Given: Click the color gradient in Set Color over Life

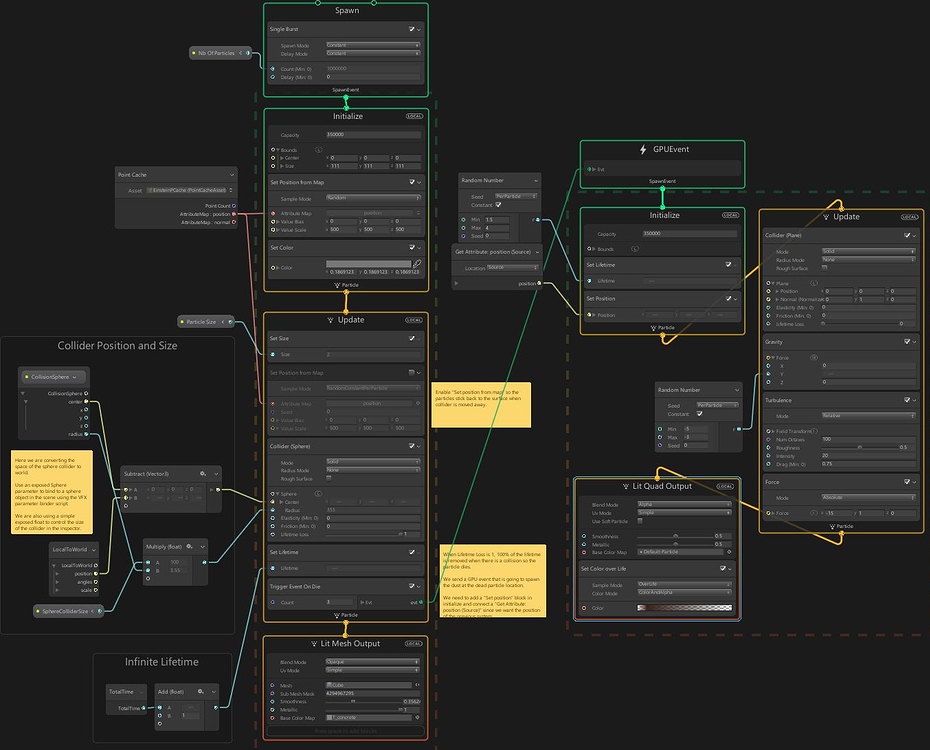Looking at the screenshot, I should pyautogui.click(x=685, y=607).
